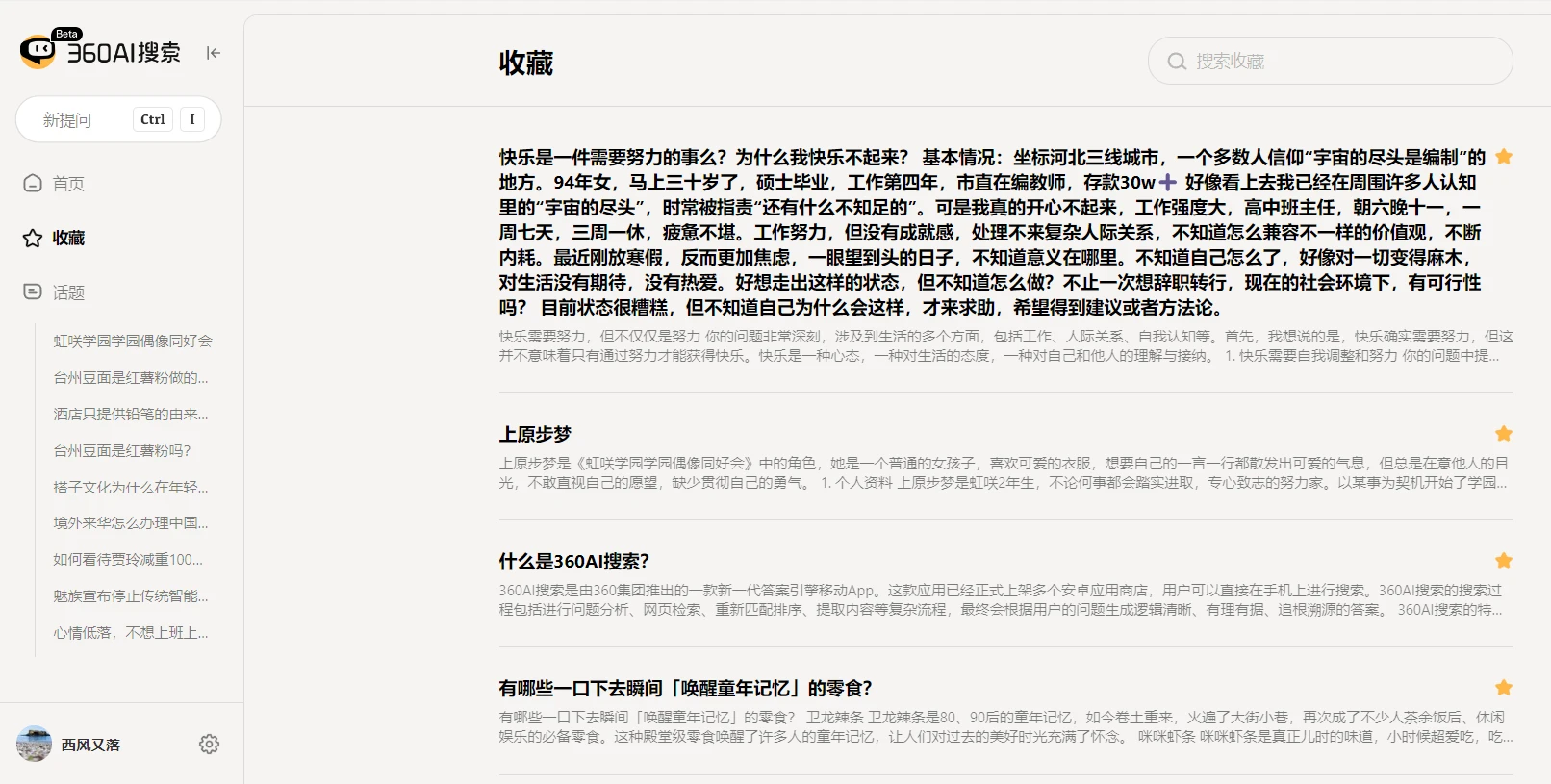Click the 360AI搜索 logo icon
1551x784 pixels.
(x=38, y=51)
